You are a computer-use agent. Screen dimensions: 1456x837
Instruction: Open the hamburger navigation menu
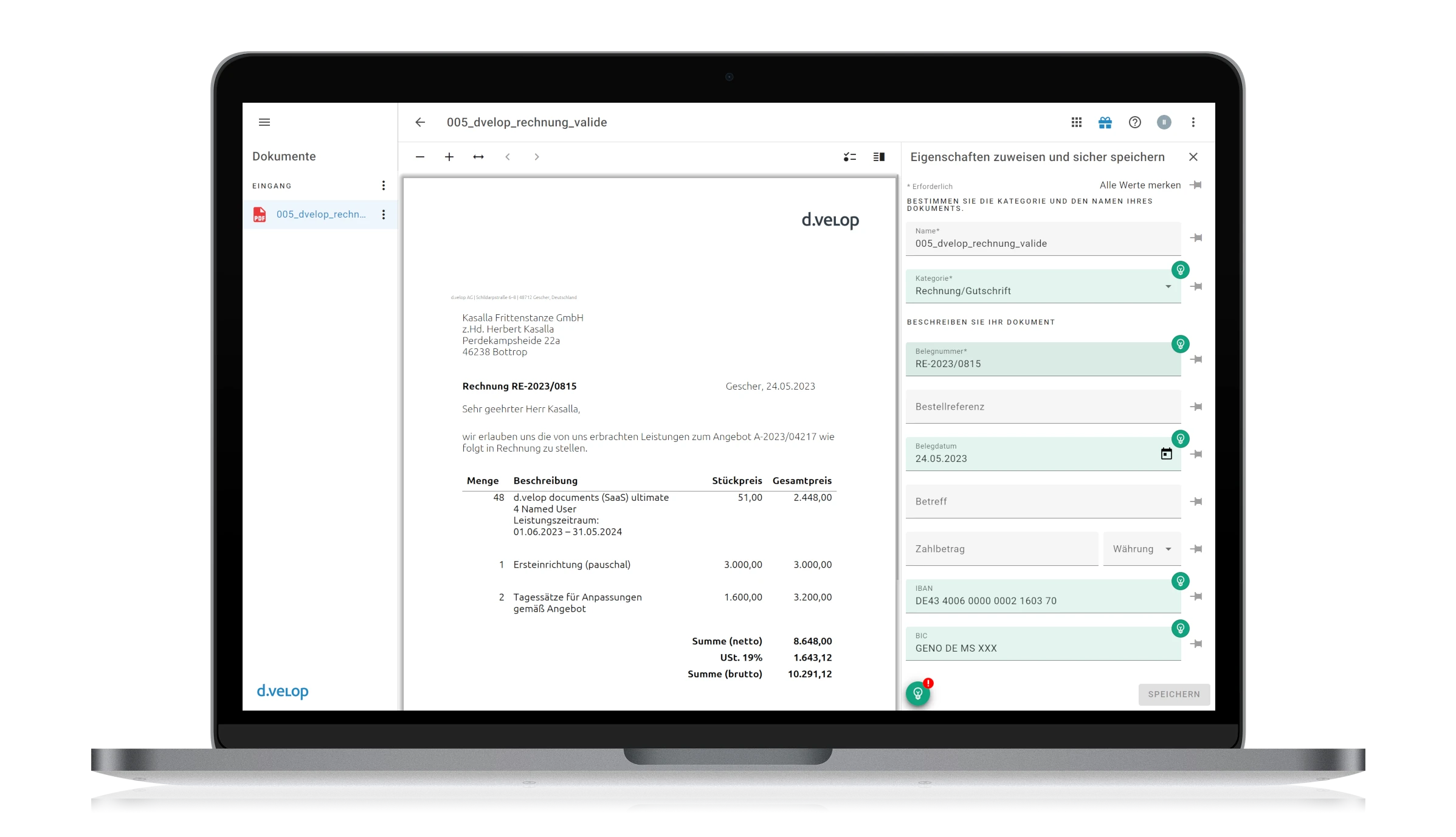pyautogui.click(x=264, y=122)
